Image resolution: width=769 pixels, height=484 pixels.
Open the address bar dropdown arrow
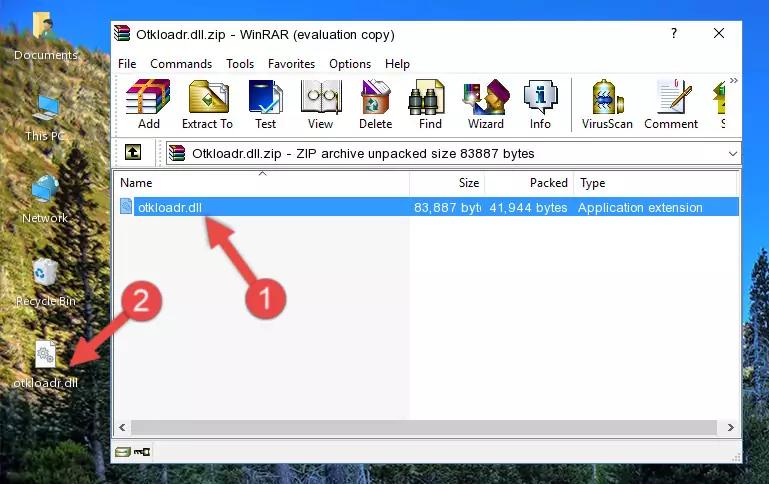732,154
